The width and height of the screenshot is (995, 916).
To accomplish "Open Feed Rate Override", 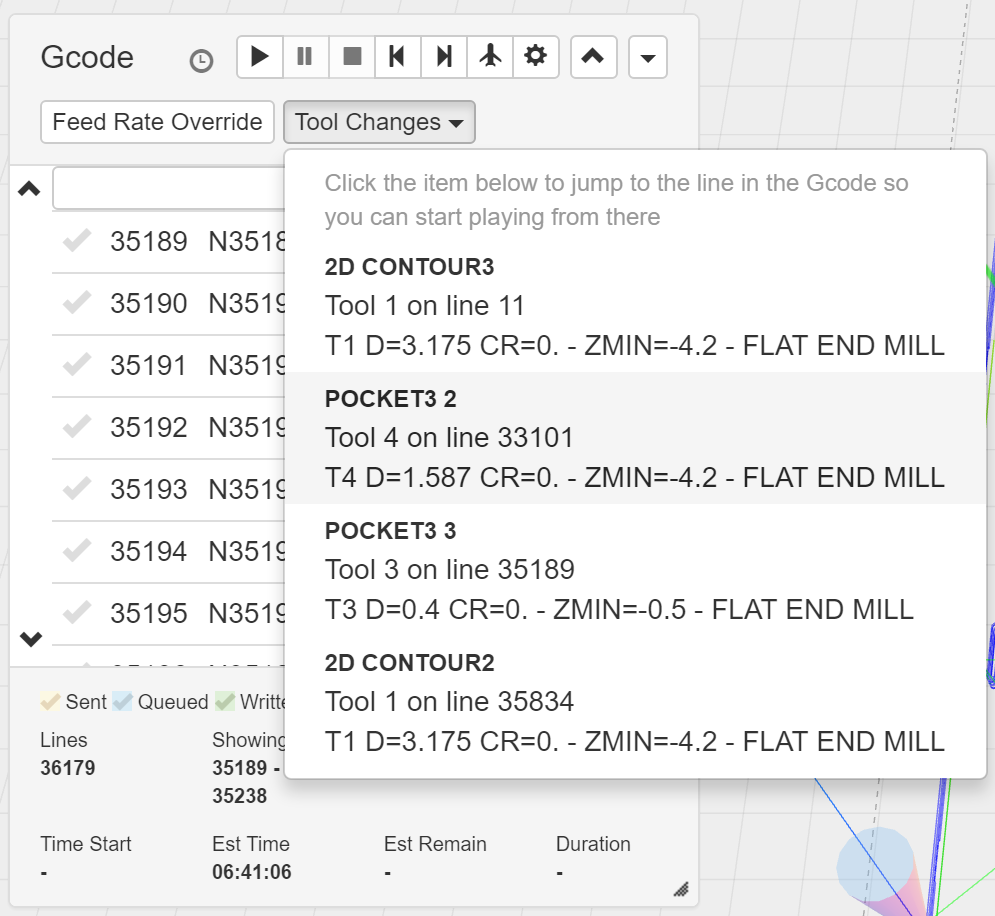I will pyautogui.click(x=157, y=122).
